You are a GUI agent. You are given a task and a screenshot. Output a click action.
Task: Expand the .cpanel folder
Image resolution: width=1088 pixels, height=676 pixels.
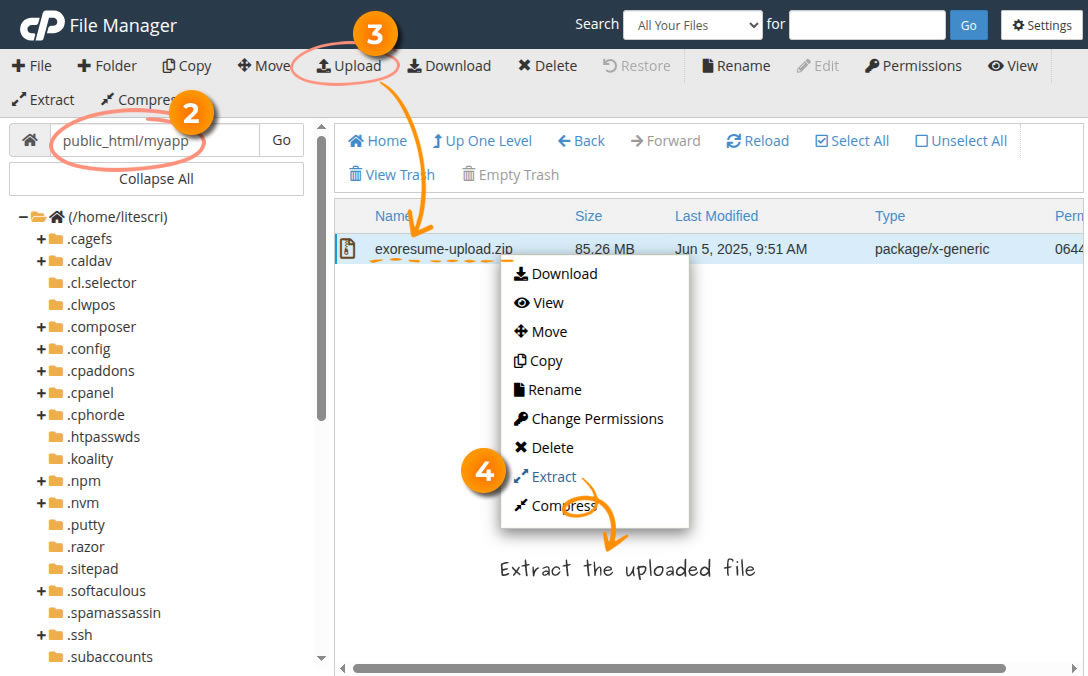click(x=41, y=394)
